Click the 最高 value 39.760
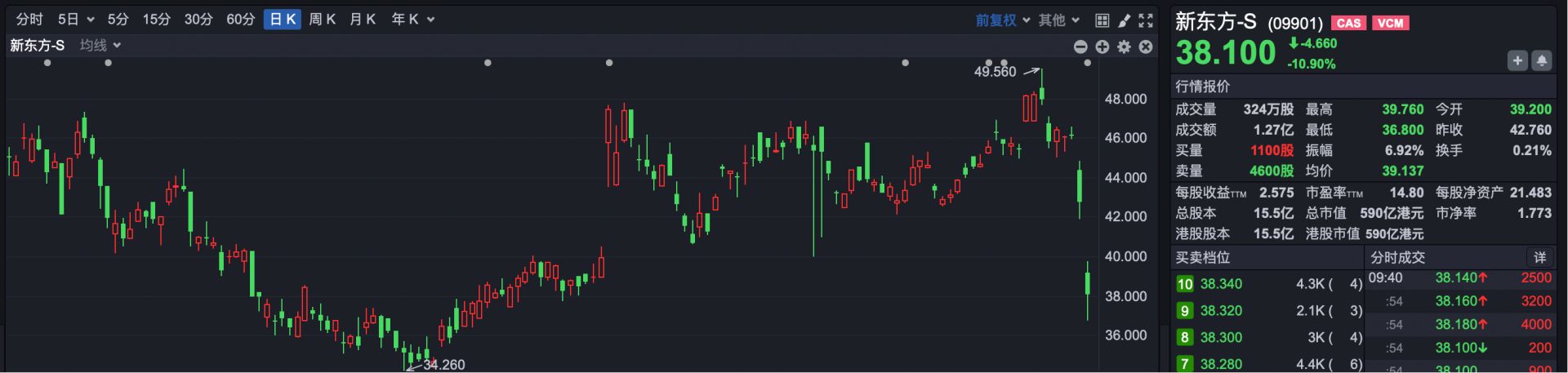The image size is (1568, 373). 1403,109
